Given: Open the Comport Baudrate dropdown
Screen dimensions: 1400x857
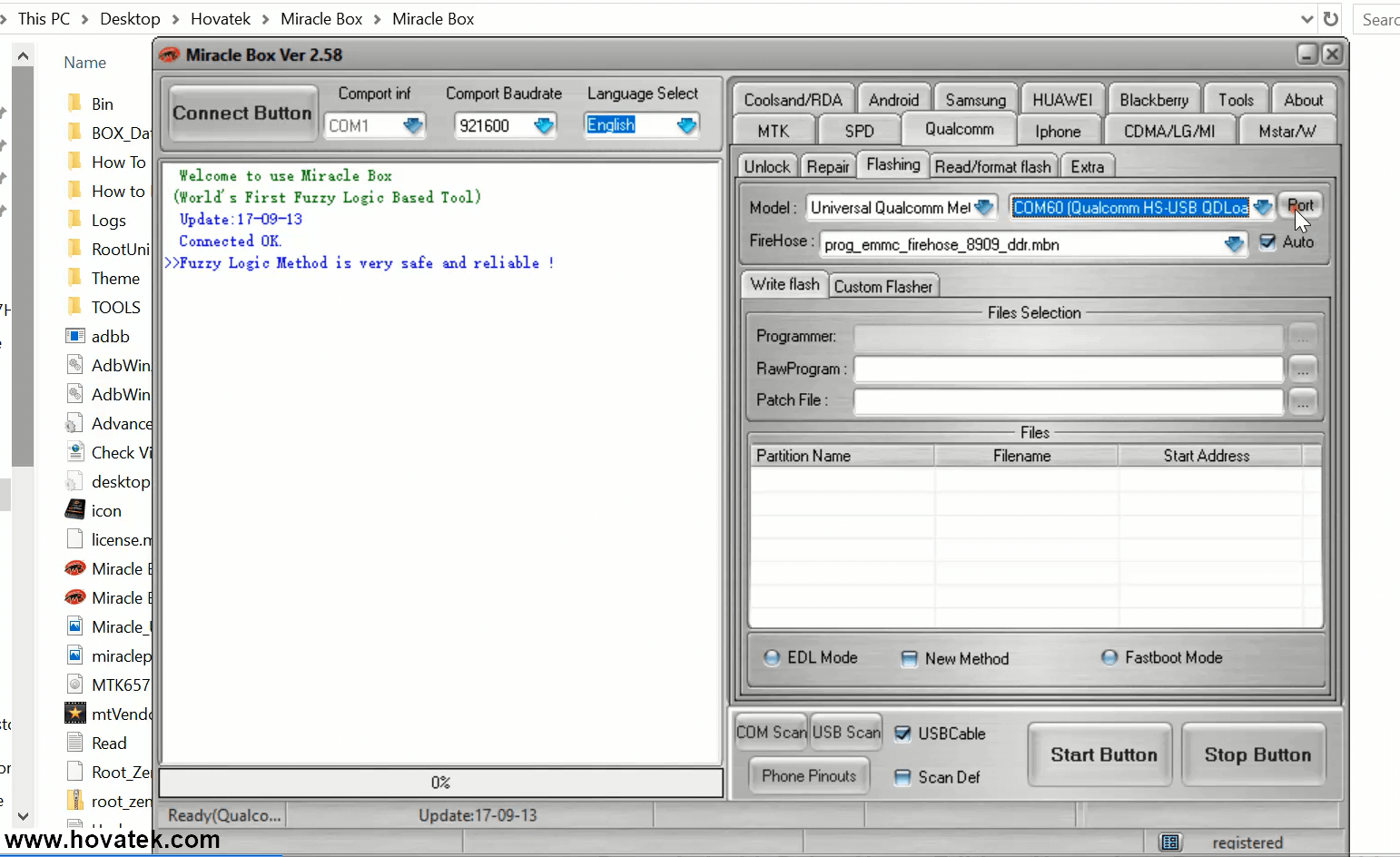Looking at the screenshot, I should point(544,125).
